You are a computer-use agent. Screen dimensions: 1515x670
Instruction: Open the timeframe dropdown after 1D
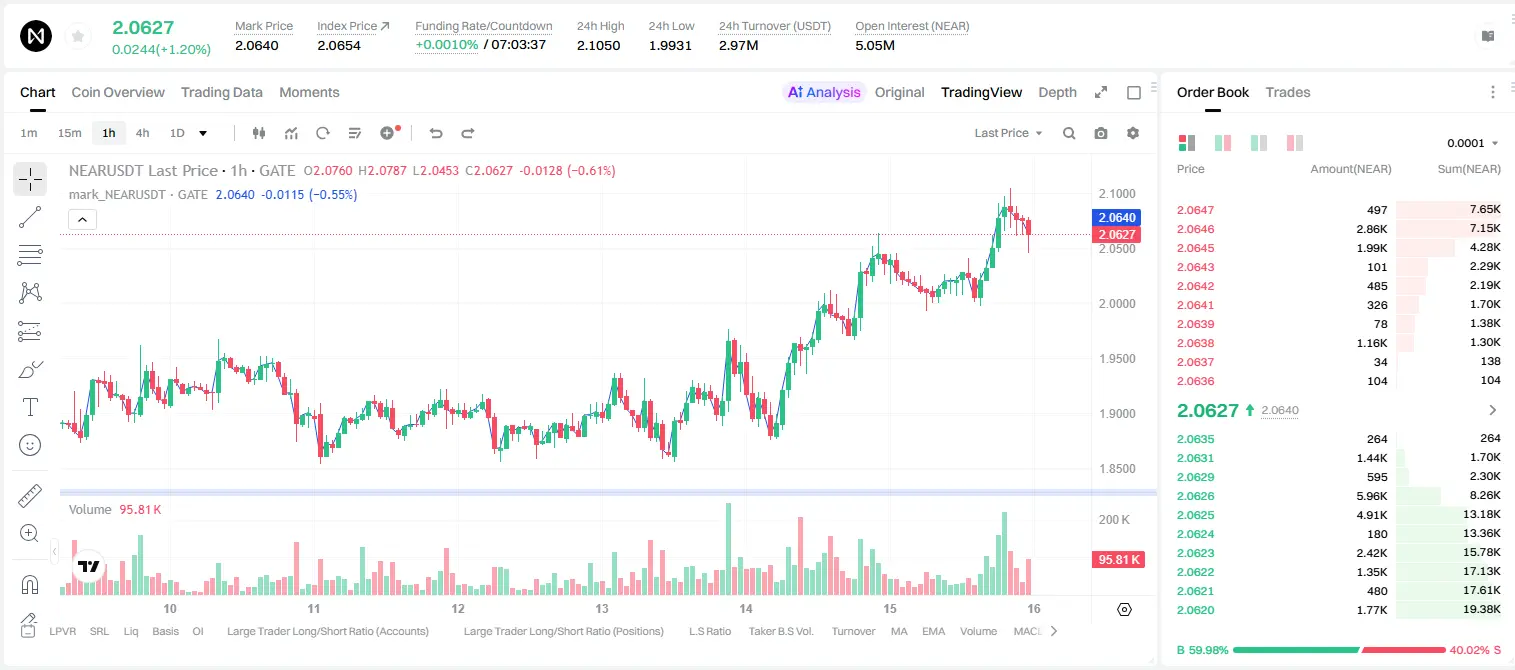(x=203, y=133)
